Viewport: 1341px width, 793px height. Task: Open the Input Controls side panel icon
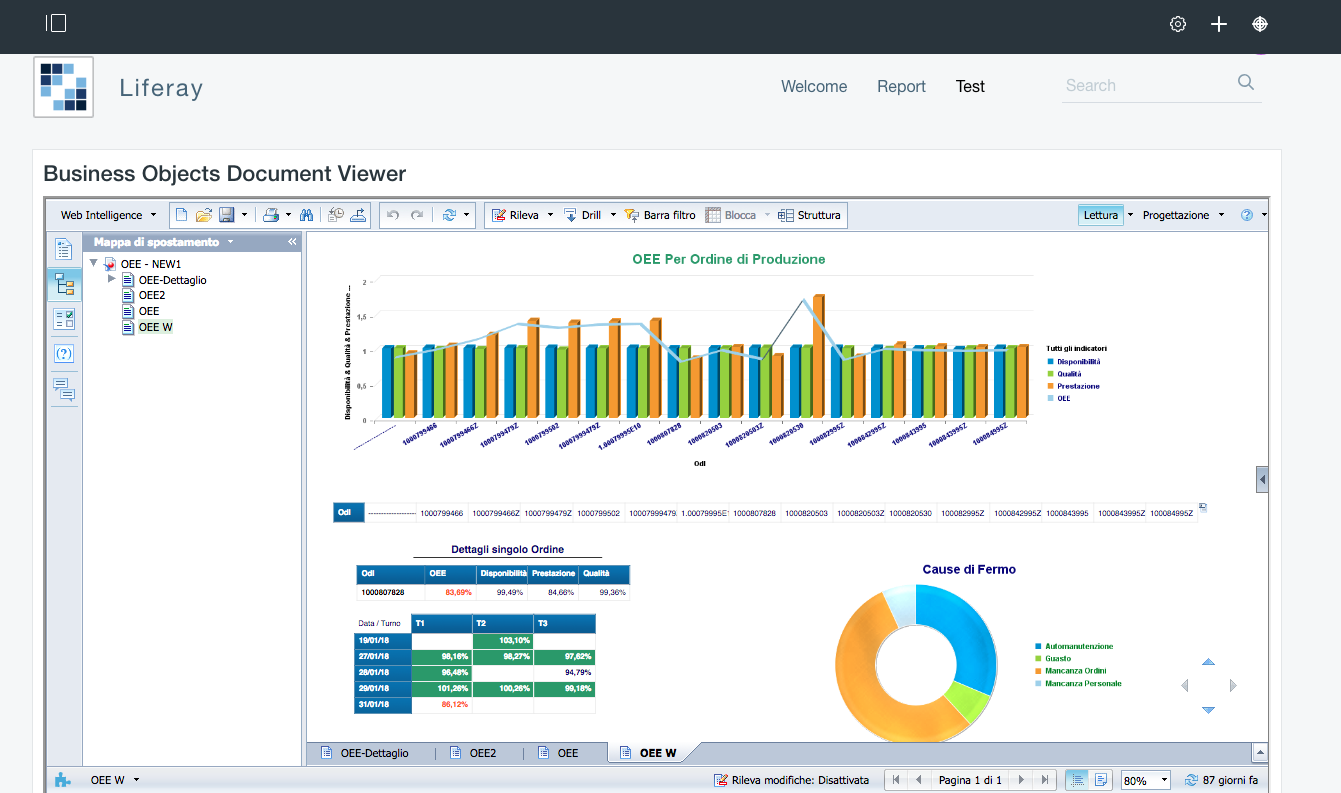coord(64,319)
